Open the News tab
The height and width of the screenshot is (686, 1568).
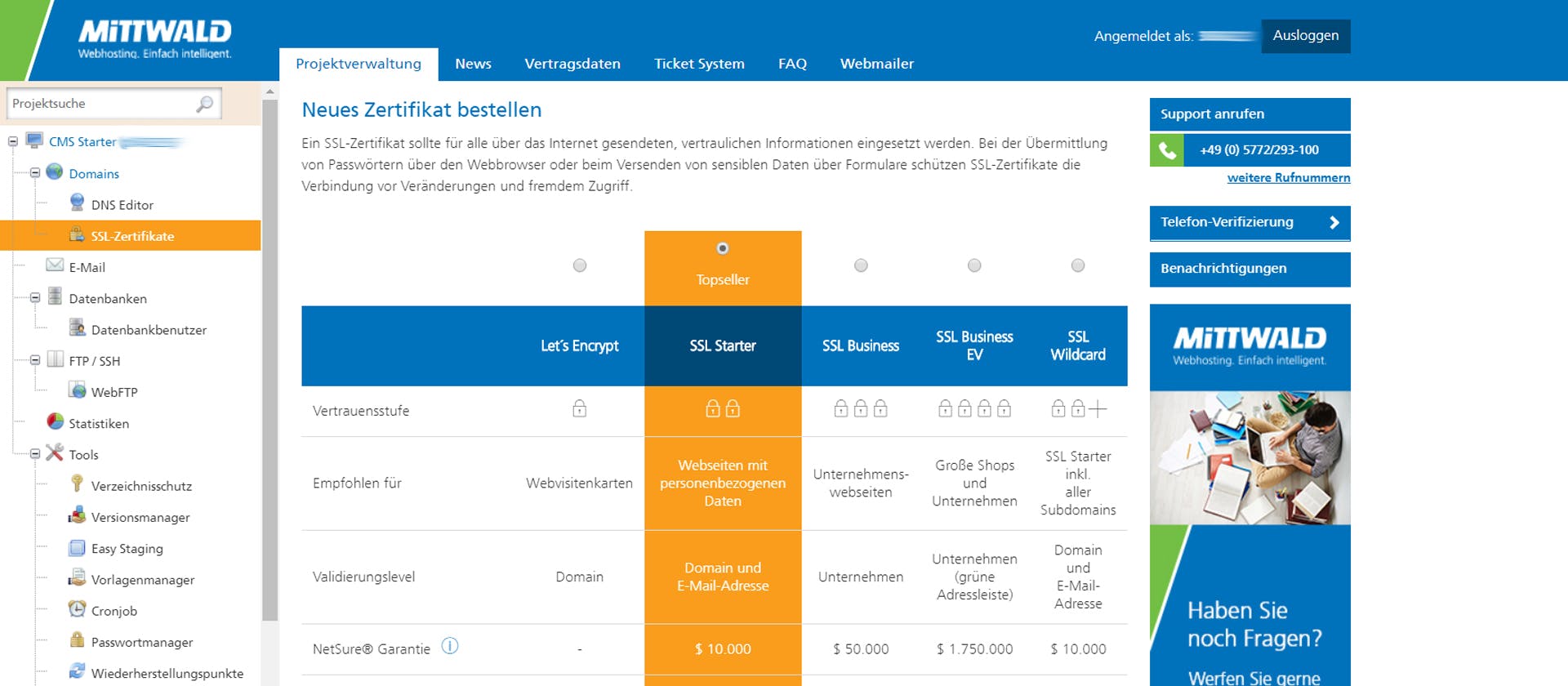point(473,64)
